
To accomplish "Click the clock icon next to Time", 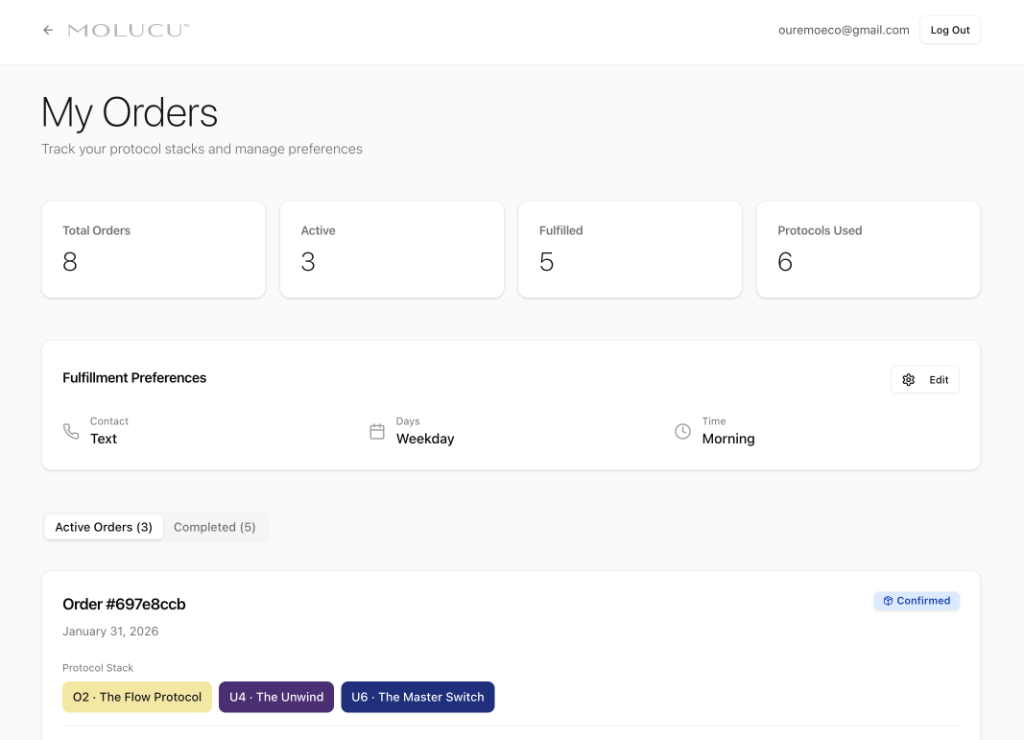I will coord(682,431).
